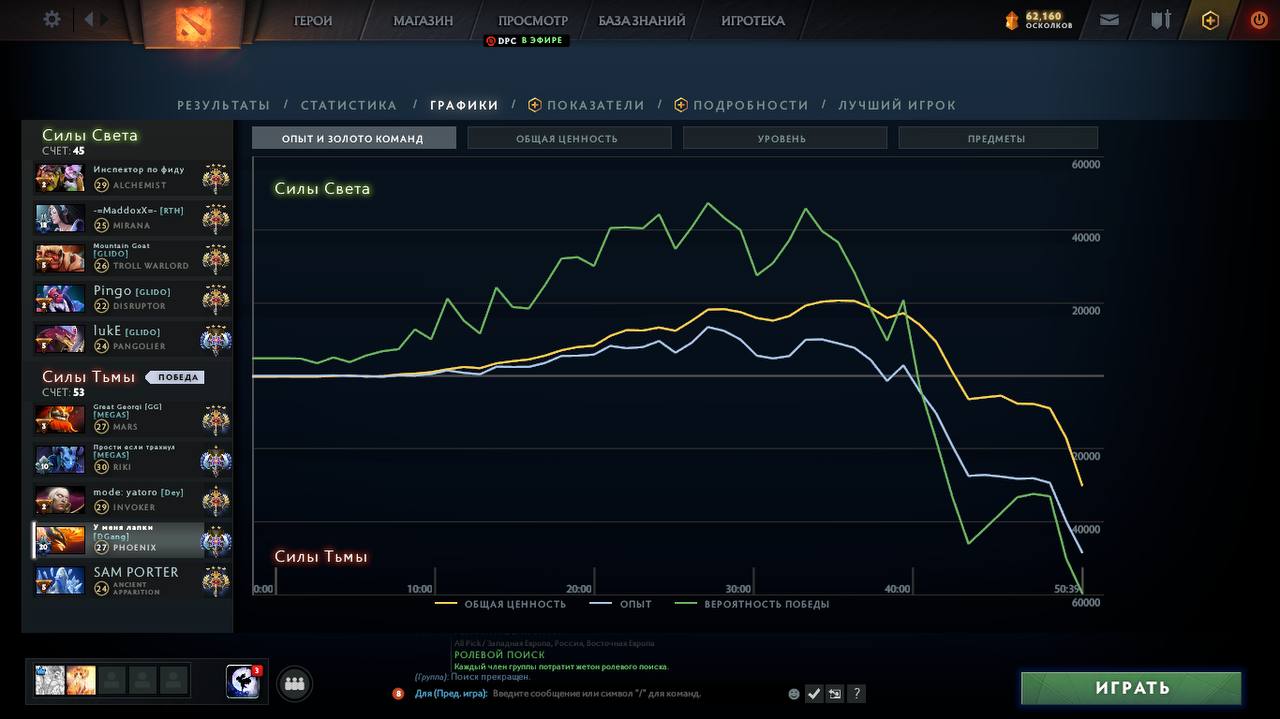Click the Invoker hero portrait

pyautogui.click(x=60, y=499)
